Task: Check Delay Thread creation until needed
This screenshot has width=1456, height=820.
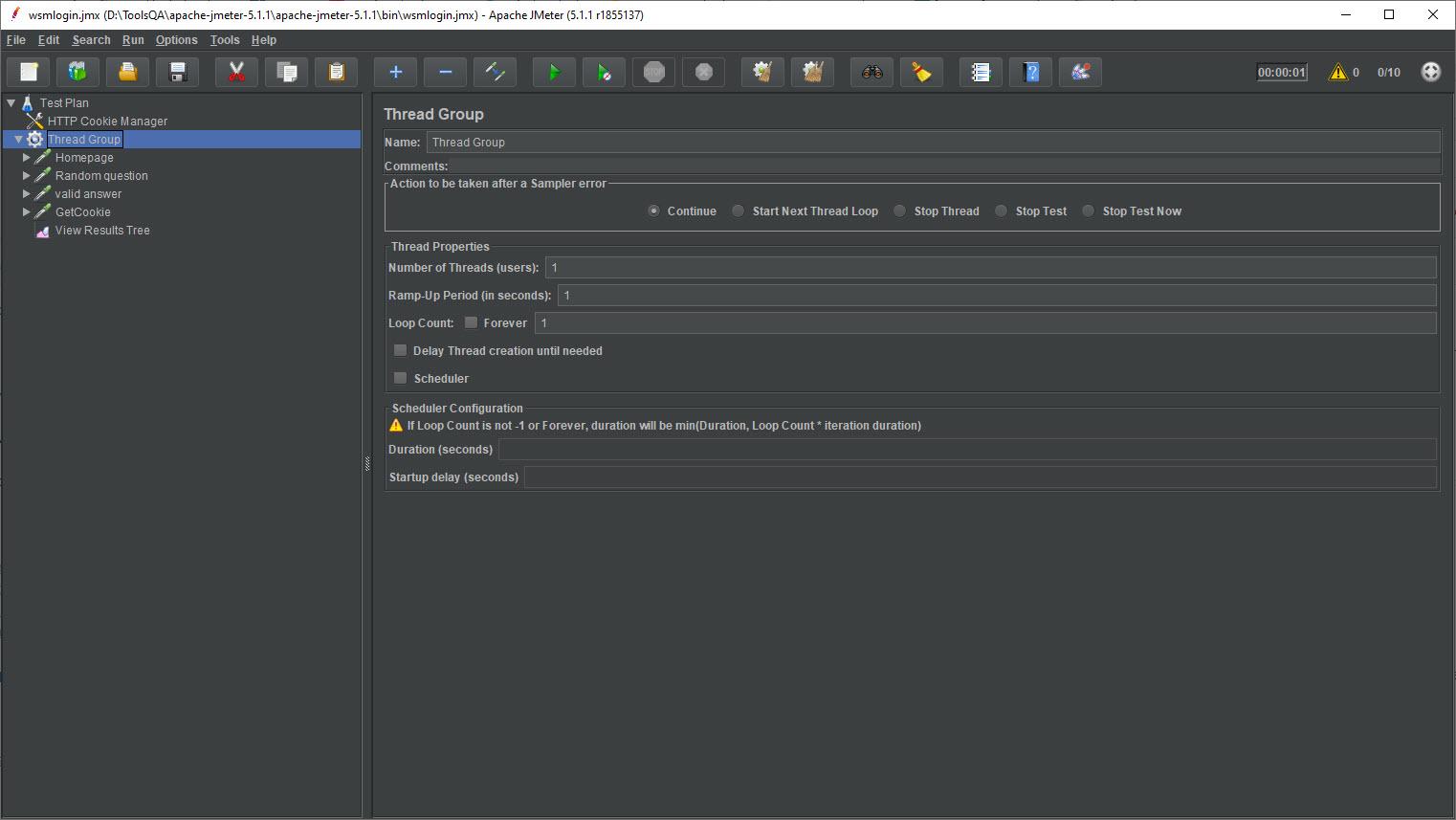Action: tap(401, 350)
